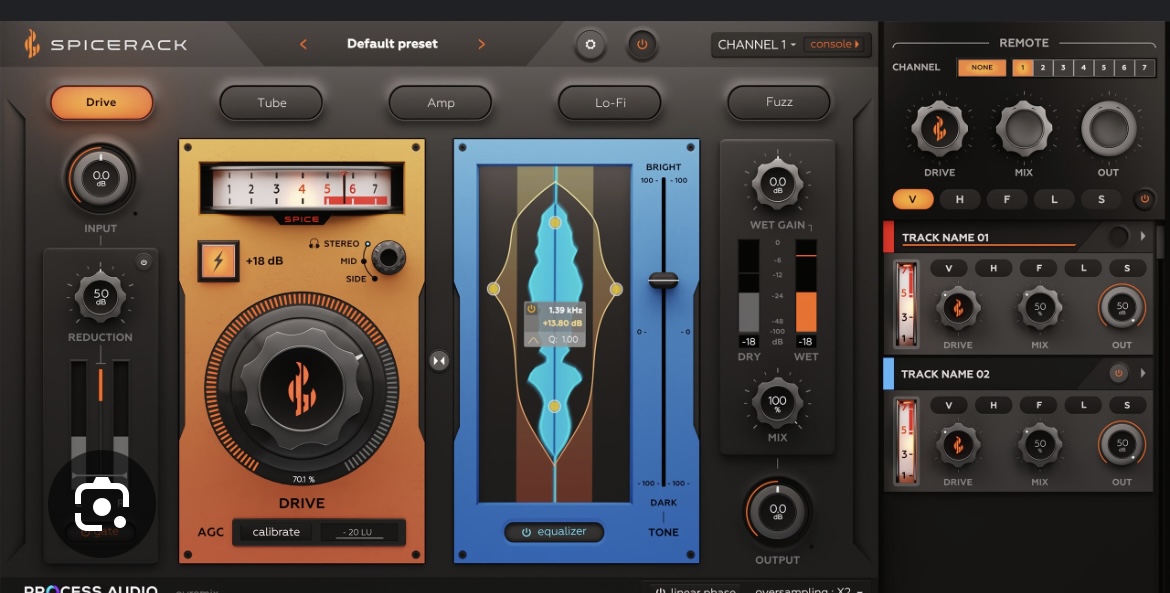Image resolution: width=1170 pixels, height=593 pixels.
Task: Click the camera lens search overlay icon
Action: click(x=101, y=504)
